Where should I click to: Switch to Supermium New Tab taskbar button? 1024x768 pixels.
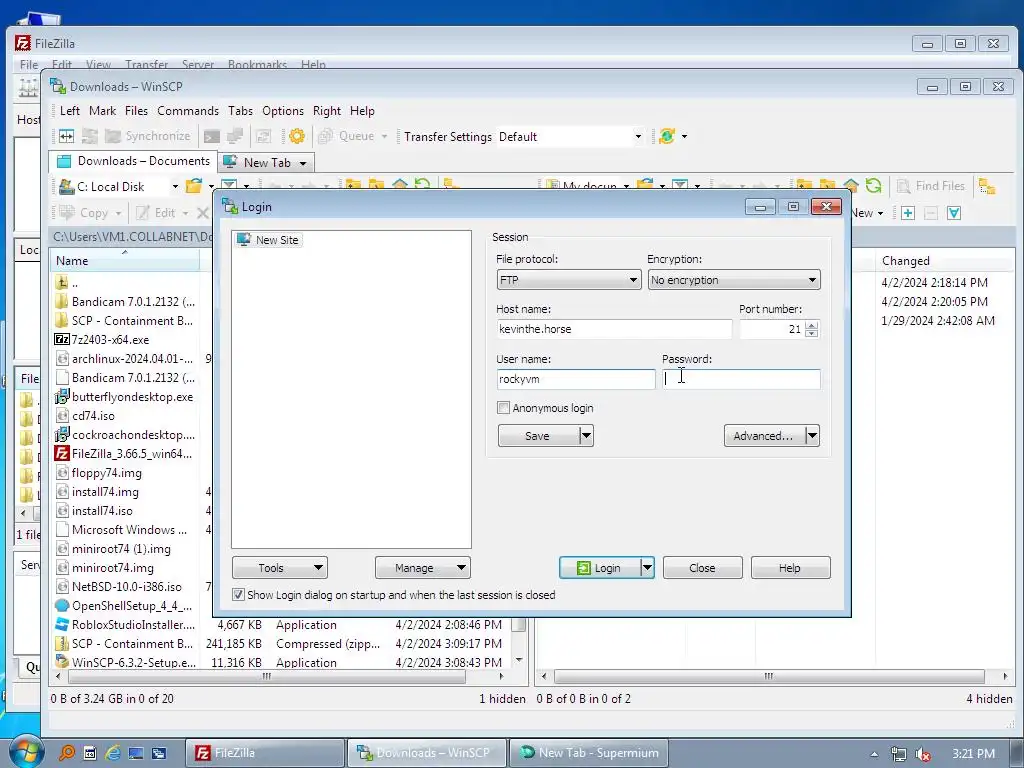[589, 753]
